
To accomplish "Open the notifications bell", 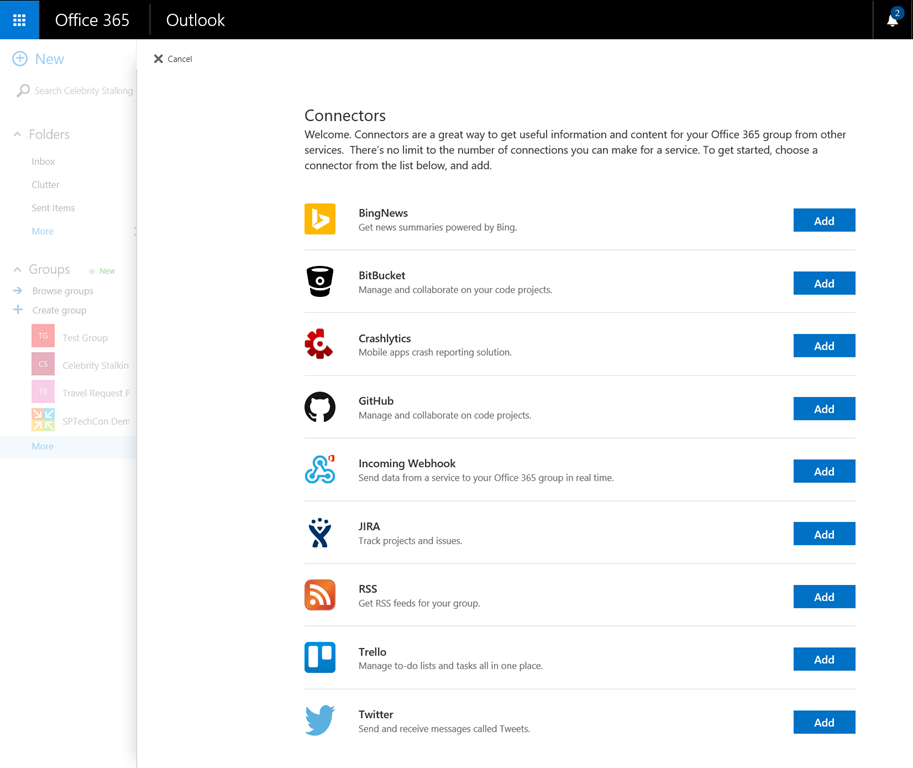I will [x=893, y=20].
